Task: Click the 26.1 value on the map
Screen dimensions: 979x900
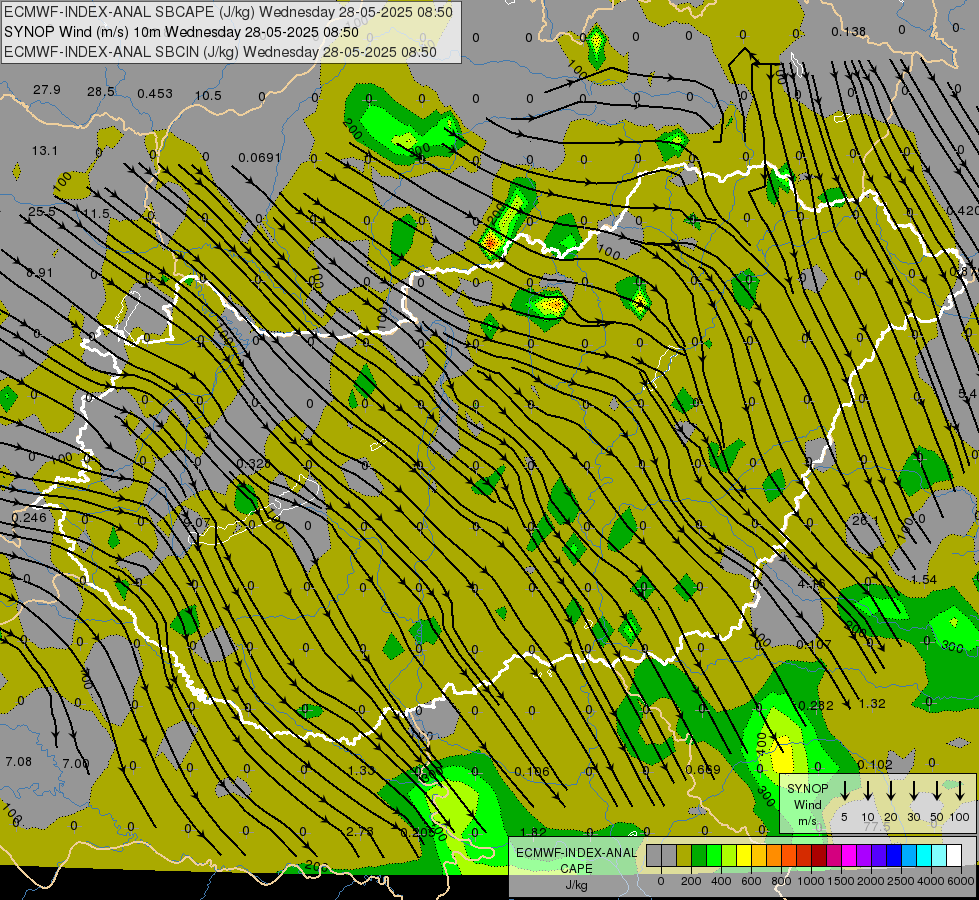Action: click(865, 520)
